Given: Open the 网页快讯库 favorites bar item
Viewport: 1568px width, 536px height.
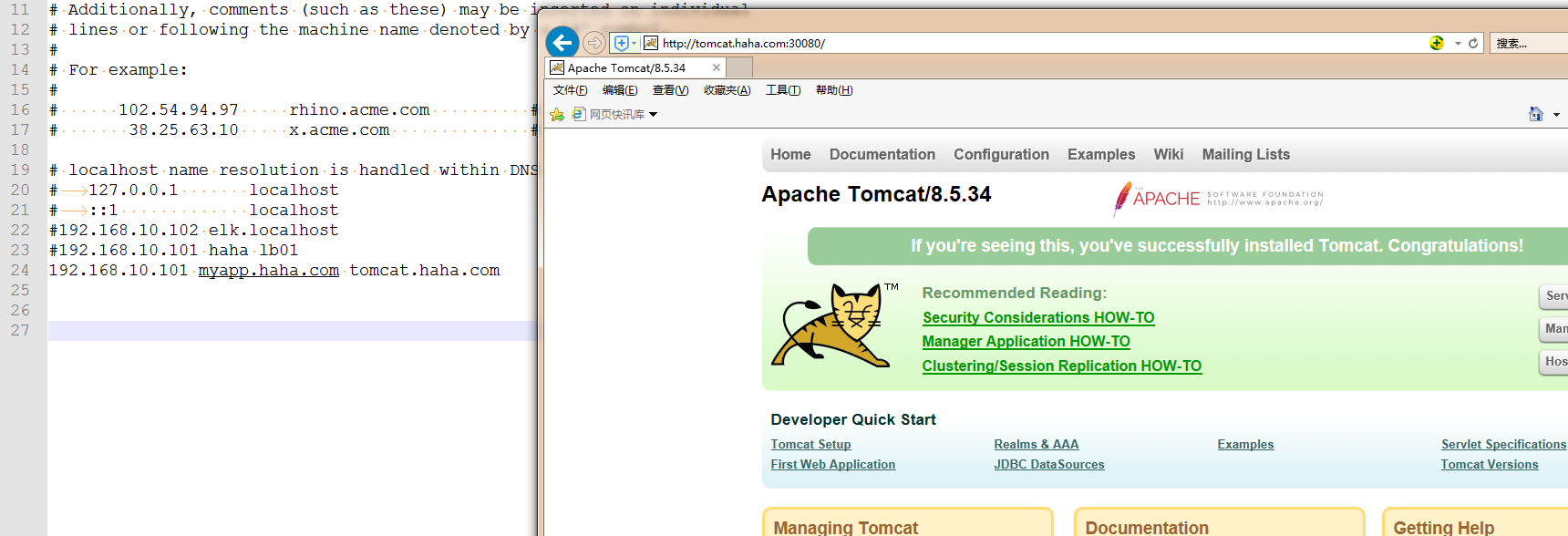Looking at the screenshot, I should coord(609,114).
